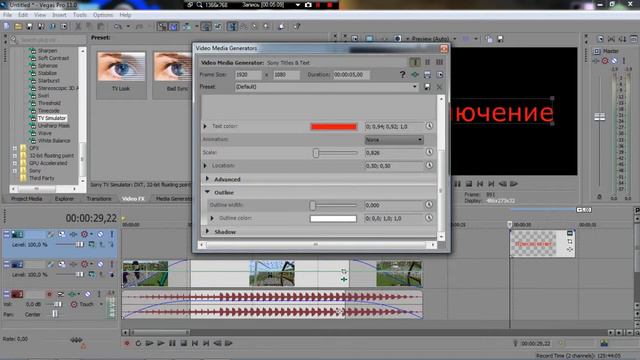Toggle mute on the audio track
The image size is (640, 360).
(88, 294)
